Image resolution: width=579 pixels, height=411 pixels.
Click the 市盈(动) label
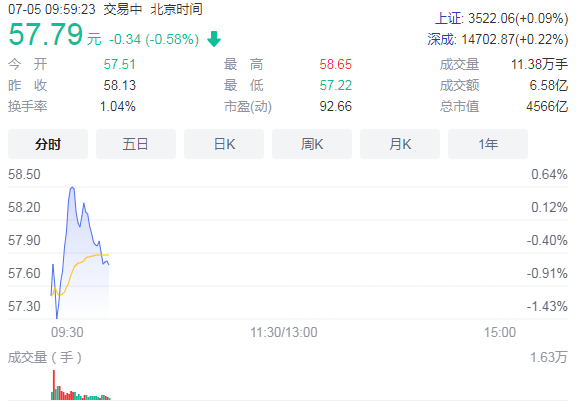(248, 106)
